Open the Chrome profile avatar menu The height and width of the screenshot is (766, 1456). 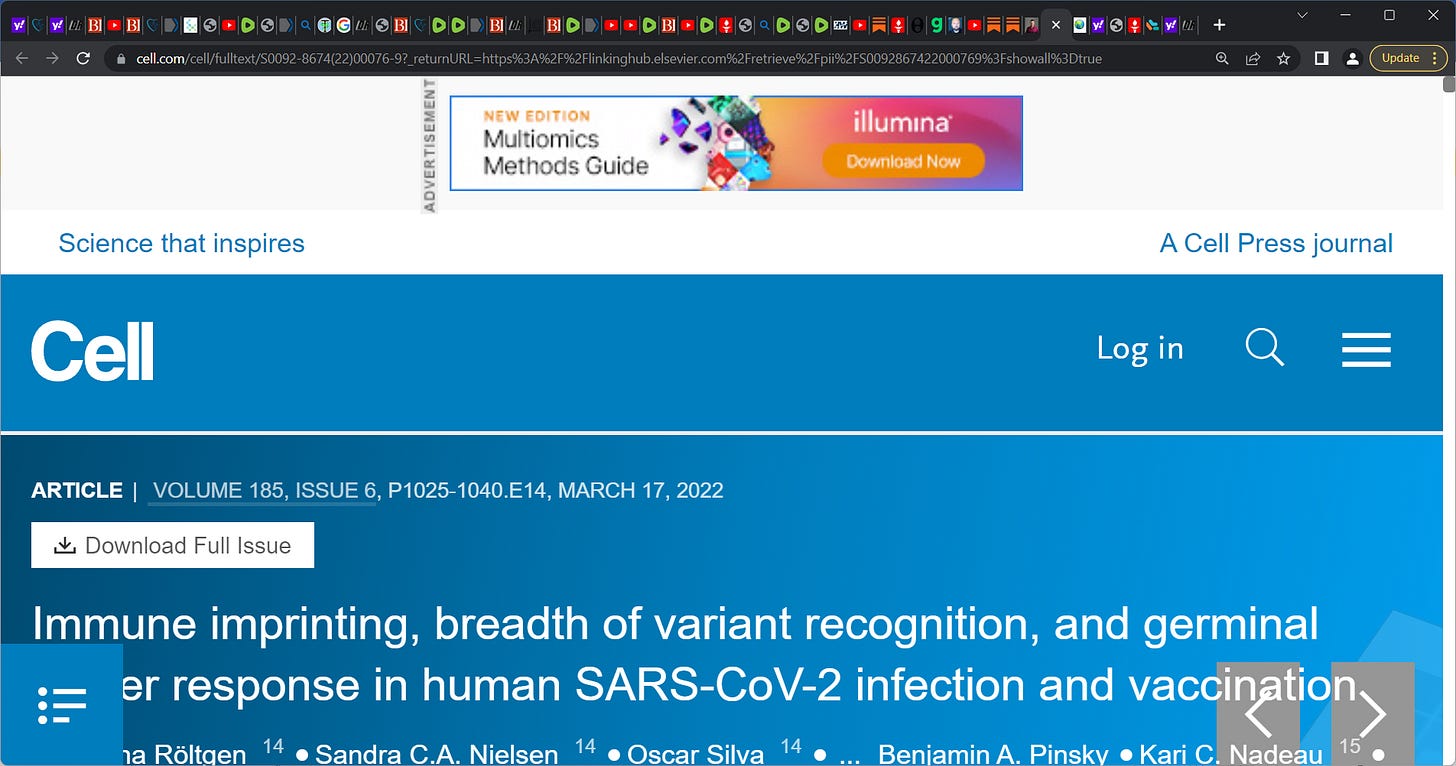coord(1352,58)
